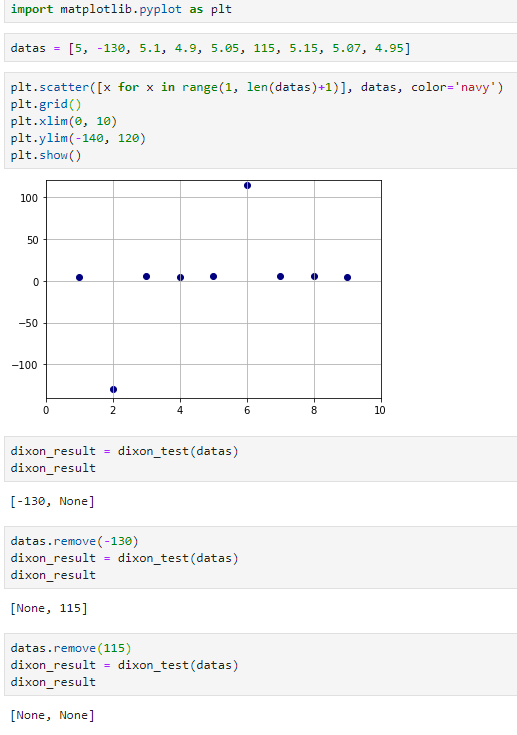Click the plt.ylim(-140, 120) line
This screenshot has width=517, height=735.
point(78,138)
